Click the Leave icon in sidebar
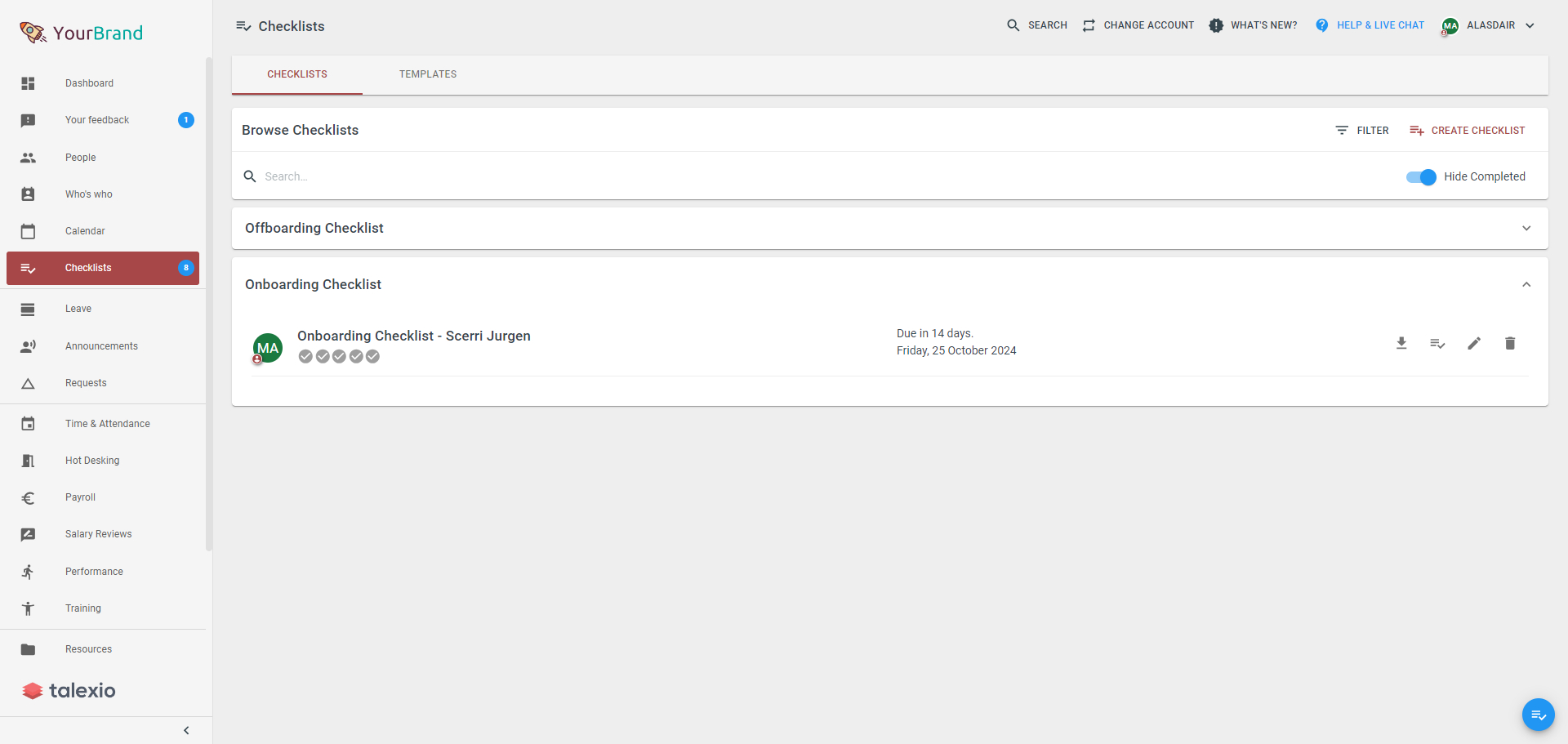This screenshot has width=1568, height=744. (x=28, y=309)
